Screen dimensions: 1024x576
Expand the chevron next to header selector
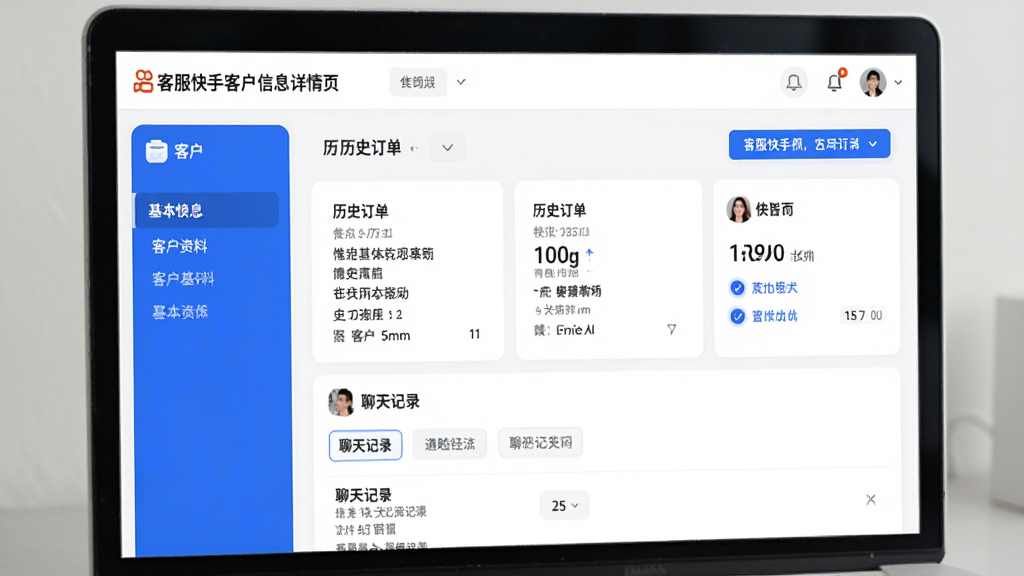point(461,82)
